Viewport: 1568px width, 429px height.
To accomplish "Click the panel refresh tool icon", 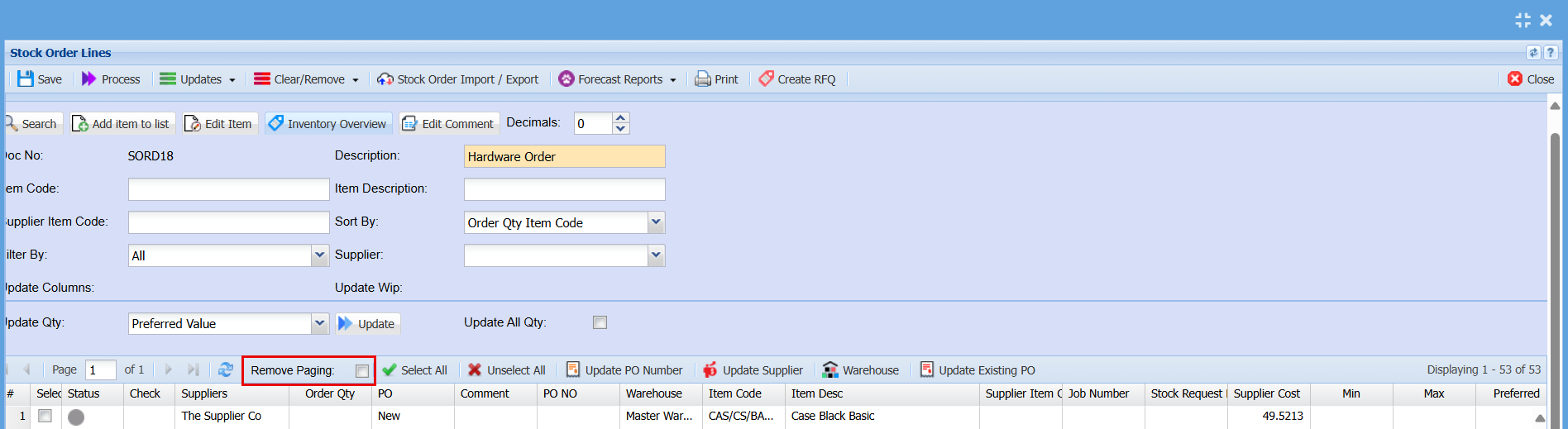I will [1533, 52].
